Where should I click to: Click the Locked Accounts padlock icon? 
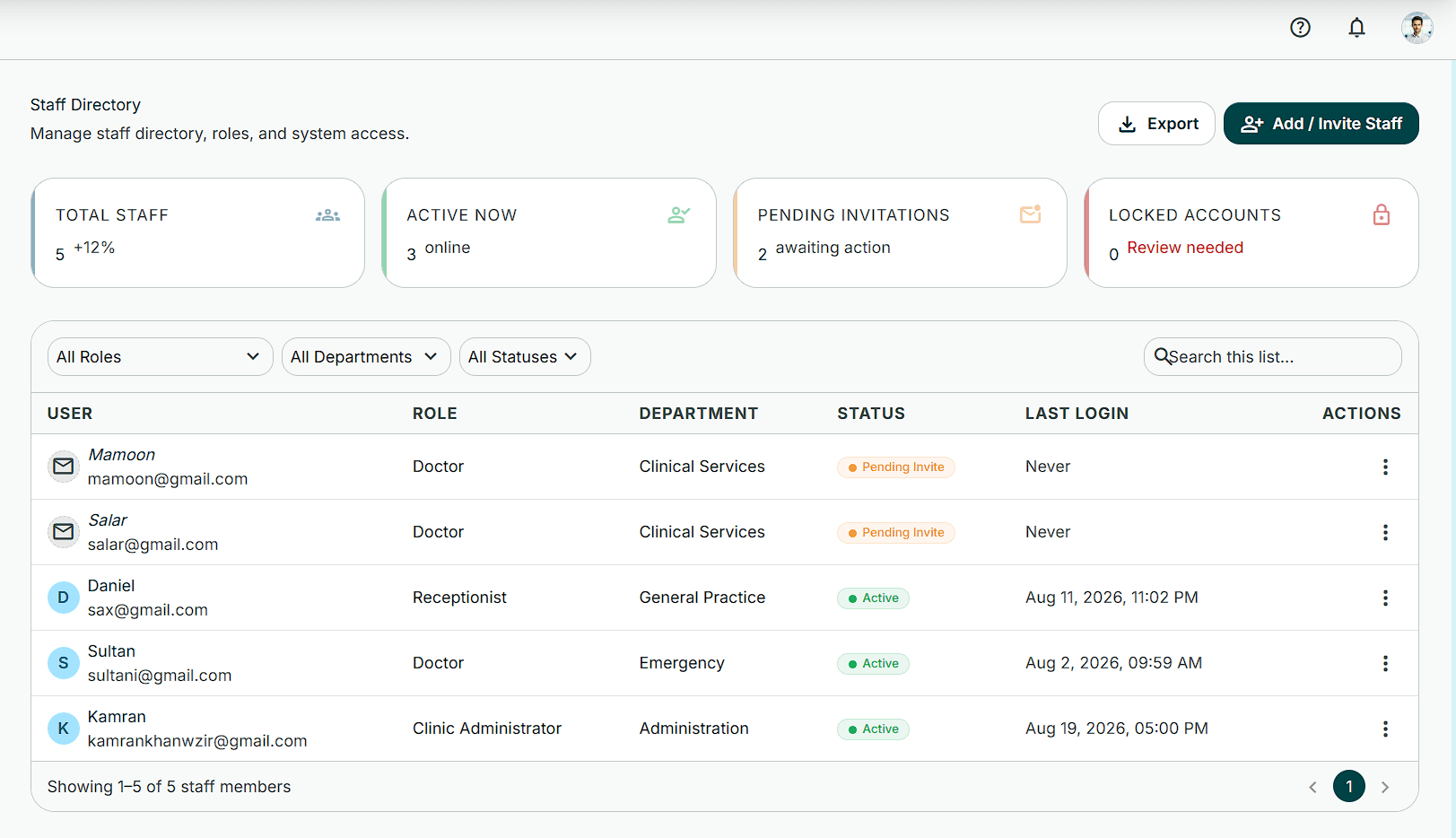click(x=1382, y=214)
